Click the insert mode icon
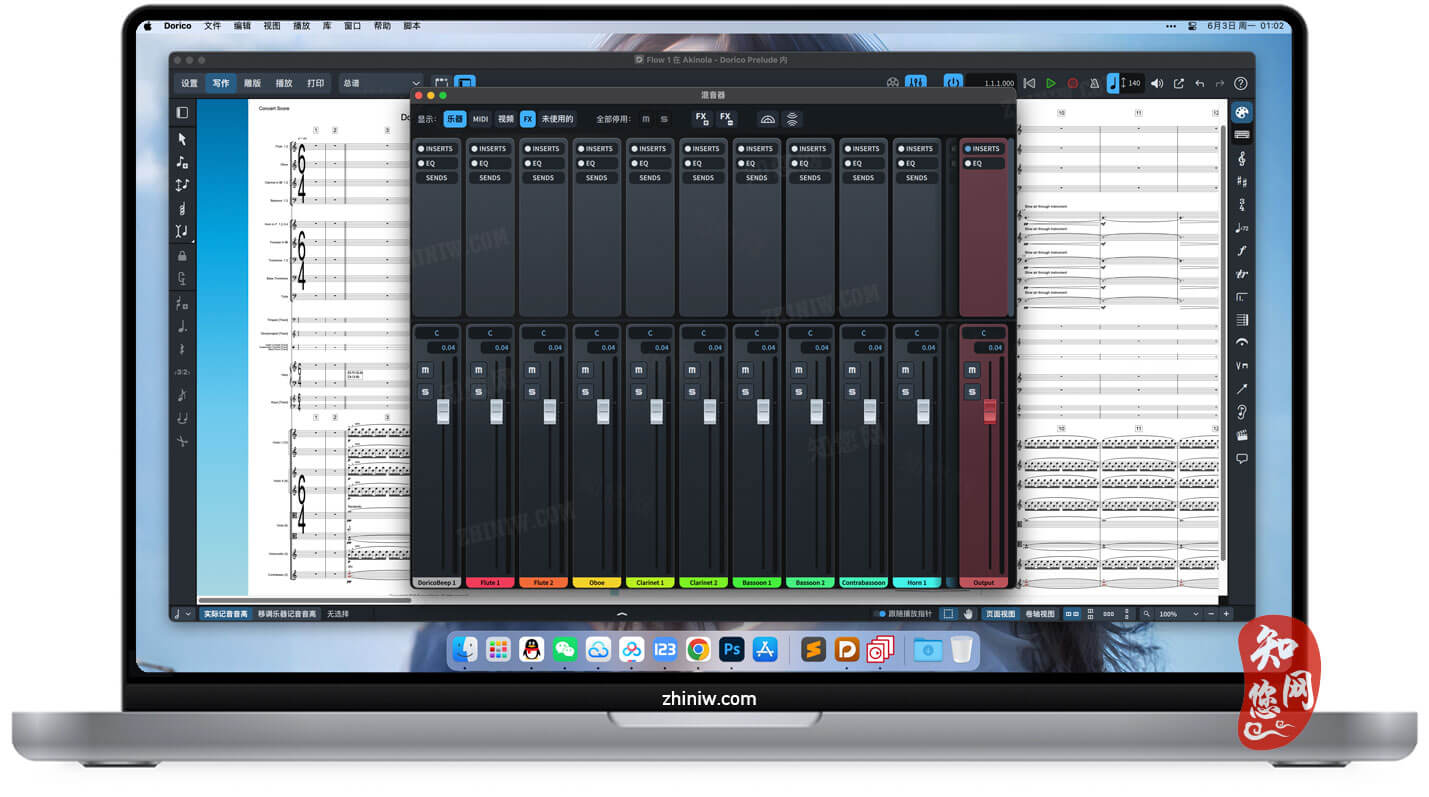 tap(182, 231)
